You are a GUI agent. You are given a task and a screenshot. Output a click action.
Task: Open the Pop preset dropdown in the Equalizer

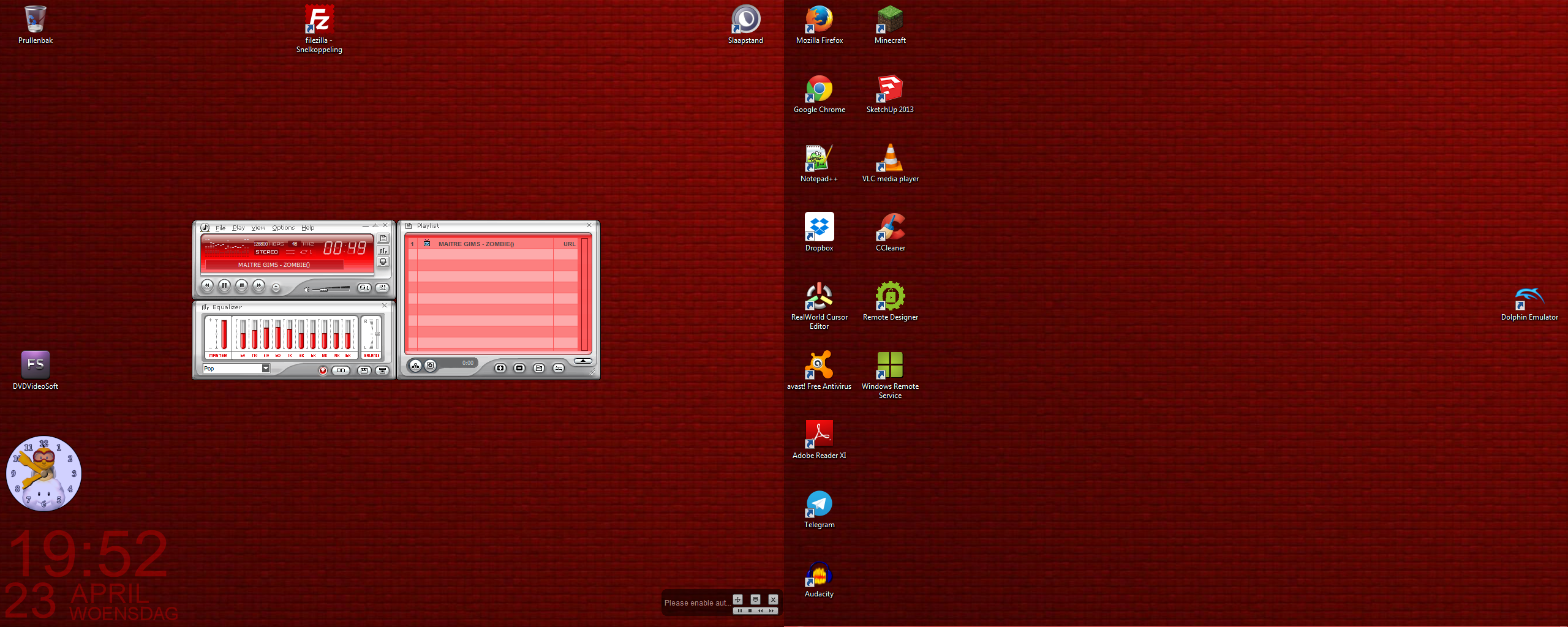(265, 369)
